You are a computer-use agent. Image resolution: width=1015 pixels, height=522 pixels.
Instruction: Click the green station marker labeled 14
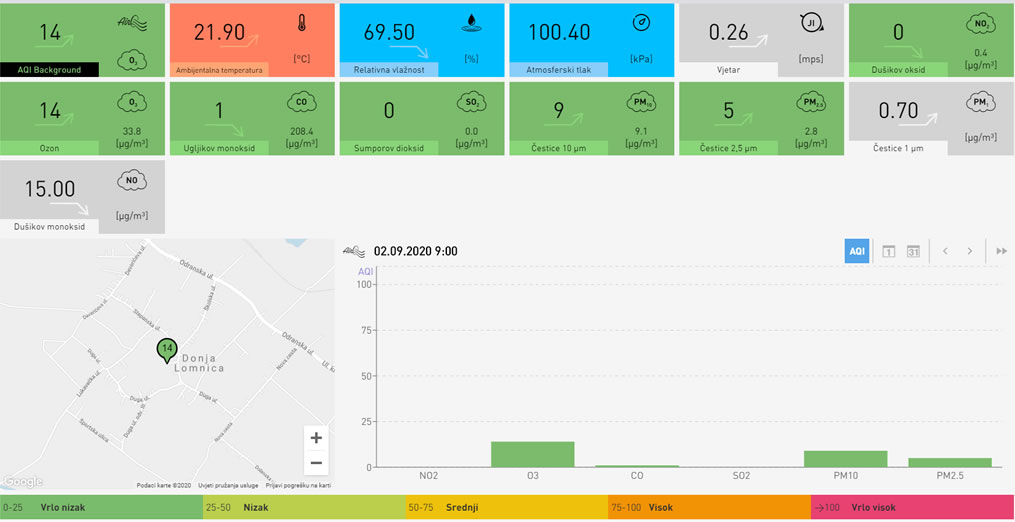[x=167, y=349]
